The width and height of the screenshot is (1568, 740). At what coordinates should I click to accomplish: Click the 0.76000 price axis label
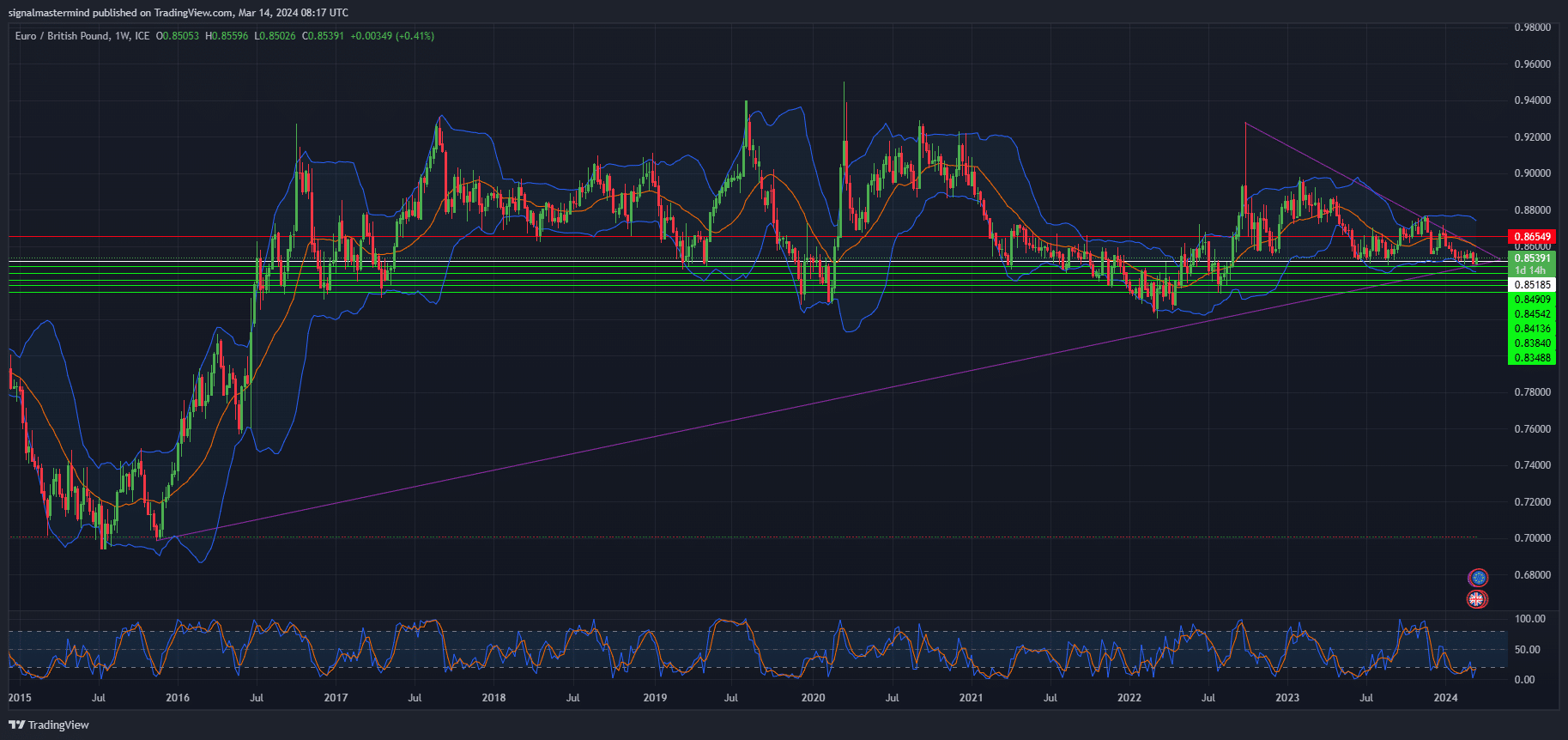point(1532,429)
